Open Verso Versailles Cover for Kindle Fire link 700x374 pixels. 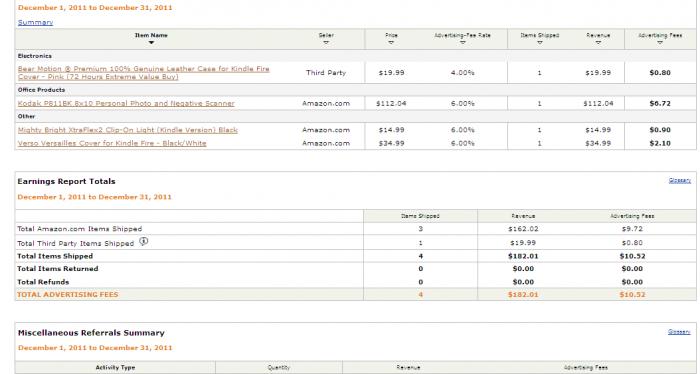coord(112,143)
